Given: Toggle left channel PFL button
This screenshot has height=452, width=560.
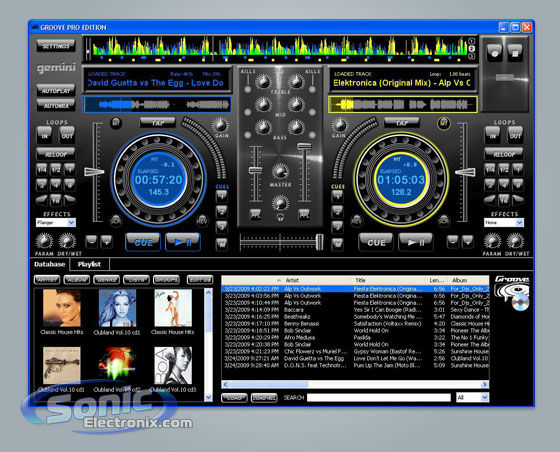Looking at the screenshot, I should point(255,214).
